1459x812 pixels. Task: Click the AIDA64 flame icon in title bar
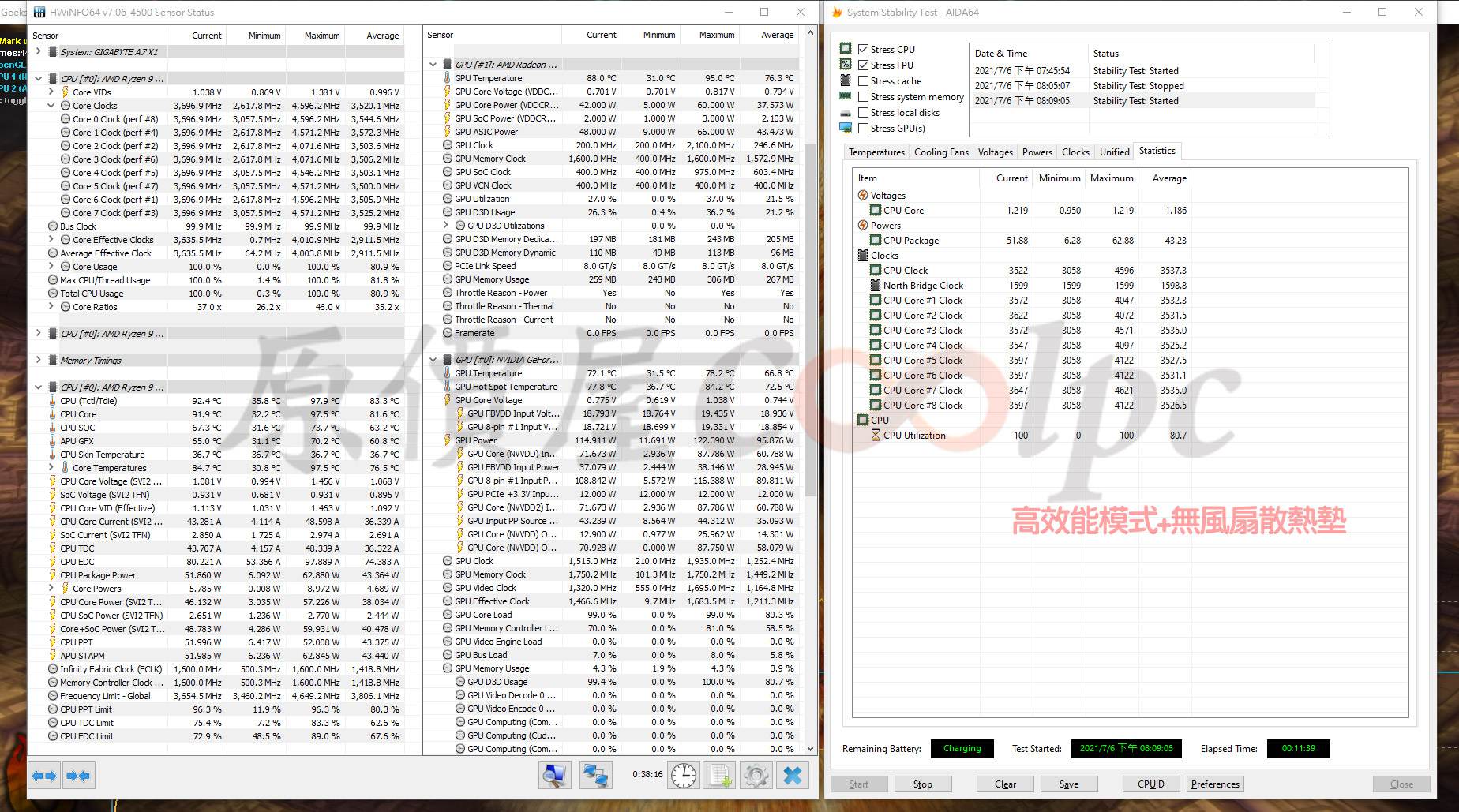coord(837,12)
